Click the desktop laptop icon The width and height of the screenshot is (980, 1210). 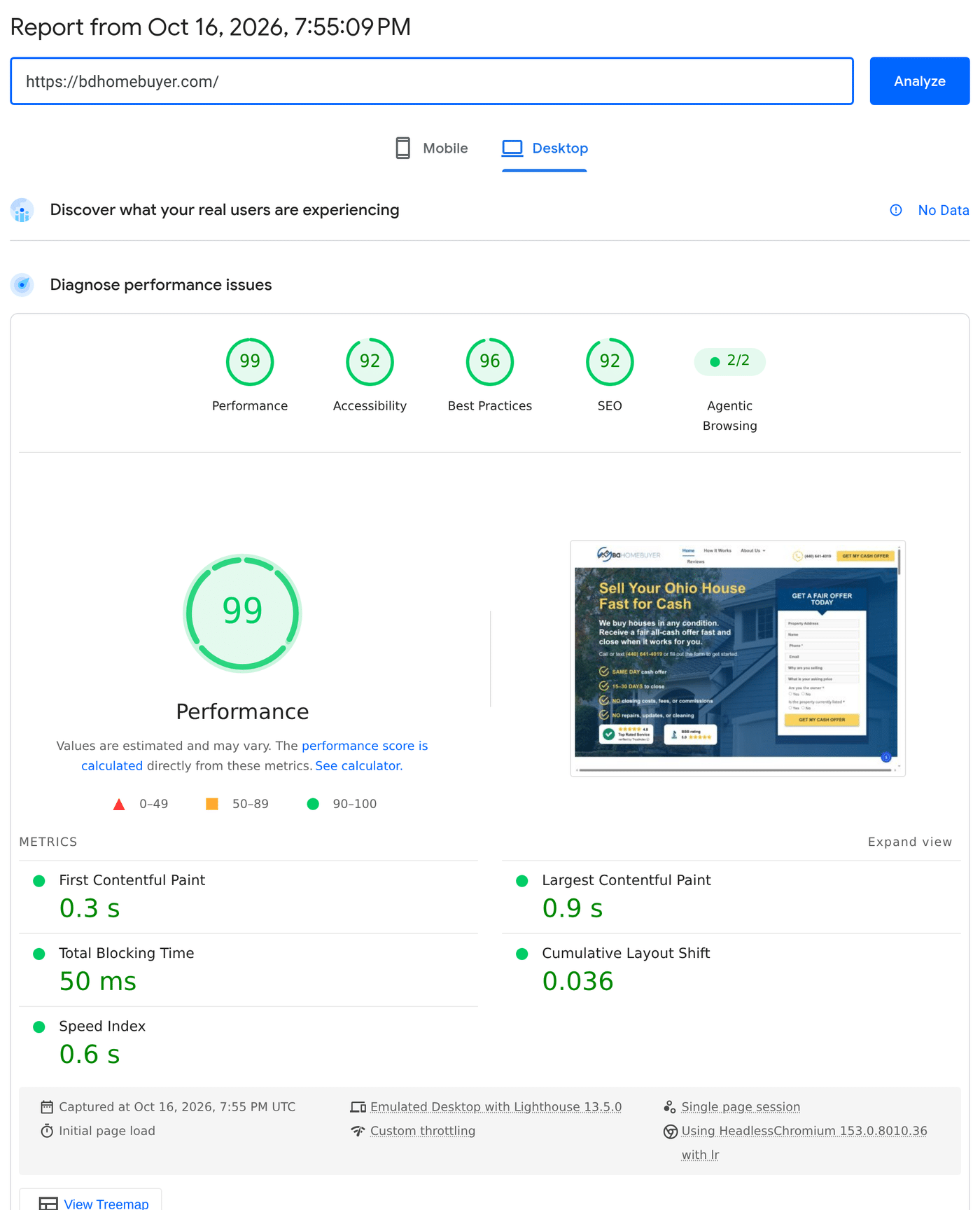[512, 148]
